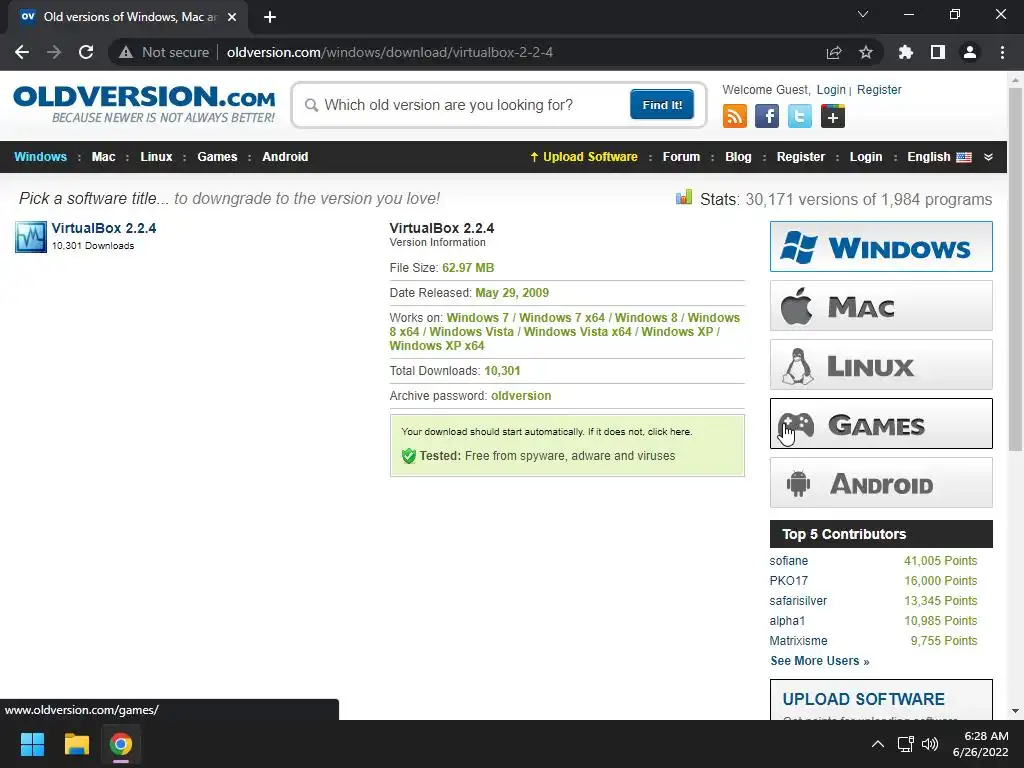Image resolution: width=1024 pixels, height=768 pixels.
Task: Click the VirtualBox 2.2.4 title link
Action: click(x=104, y=228)
